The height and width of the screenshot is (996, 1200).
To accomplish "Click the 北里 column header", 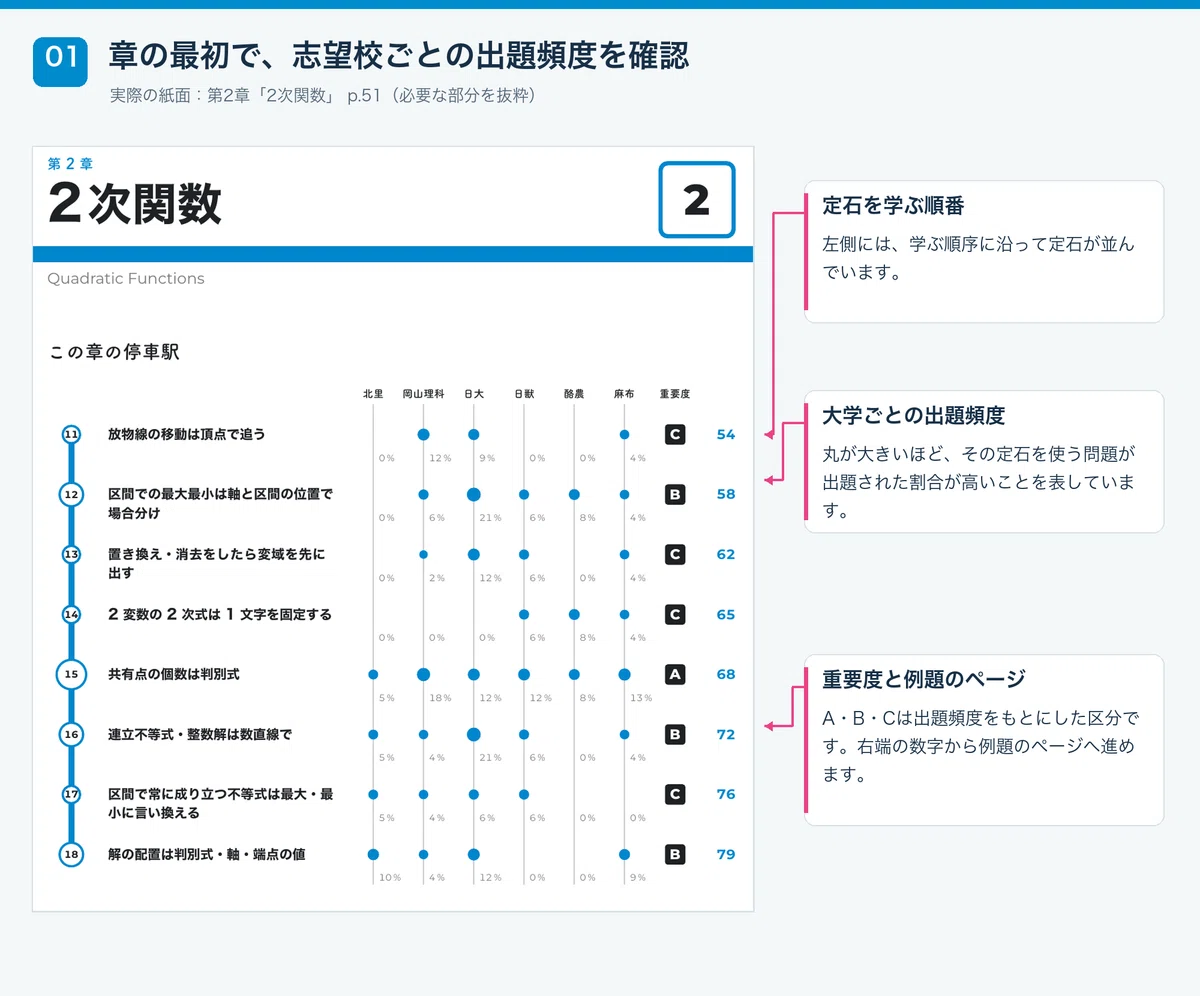I will pos(373,394).
